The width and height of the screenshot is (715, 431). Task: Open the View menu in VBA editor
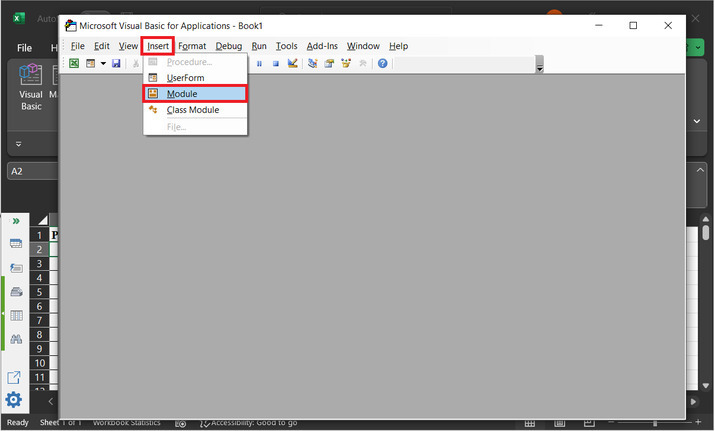[128, 46]
